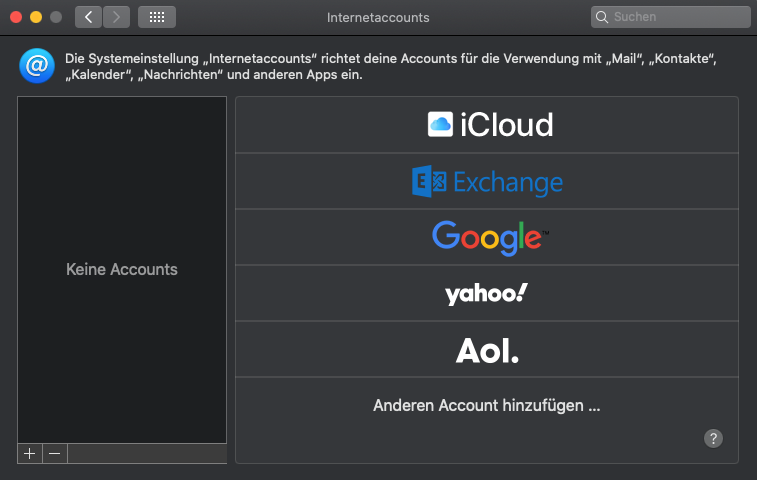Open help with the question mark button
Image resolution: width=757 pixels, height=480 pixels.
pos(713,438)
